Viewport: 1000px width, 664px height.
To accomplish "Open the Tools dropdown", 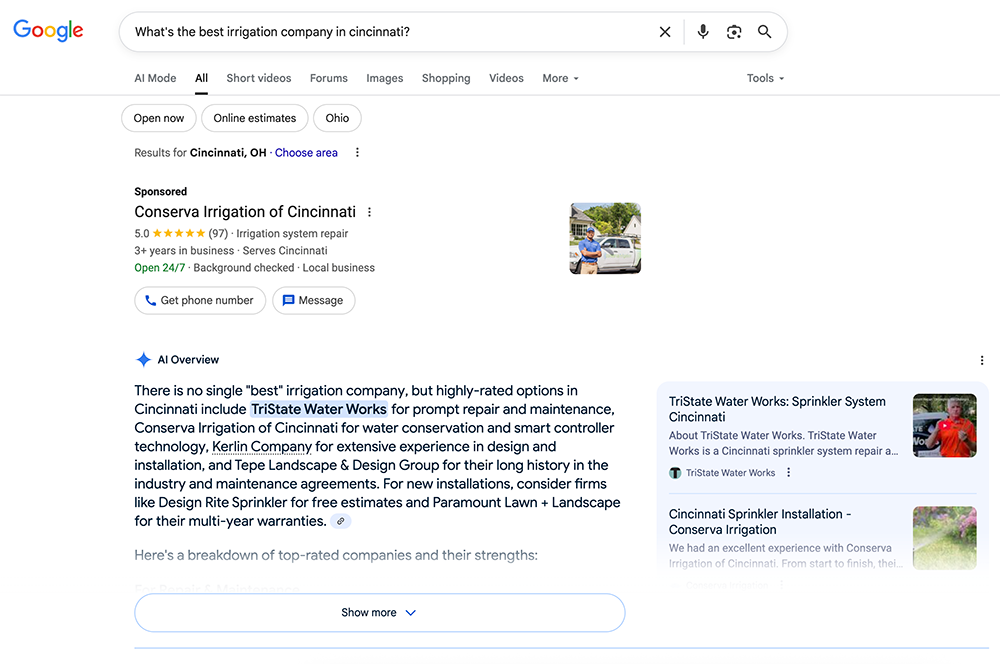I will 765,78.
